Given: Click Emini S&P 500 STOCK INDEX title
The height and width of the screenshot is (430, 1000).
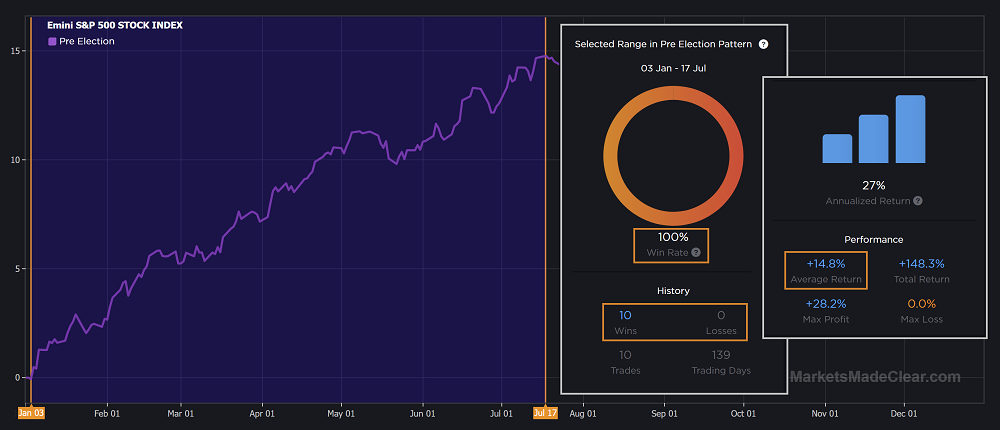Looking at the screenshot, I should [x=115, y=26].
